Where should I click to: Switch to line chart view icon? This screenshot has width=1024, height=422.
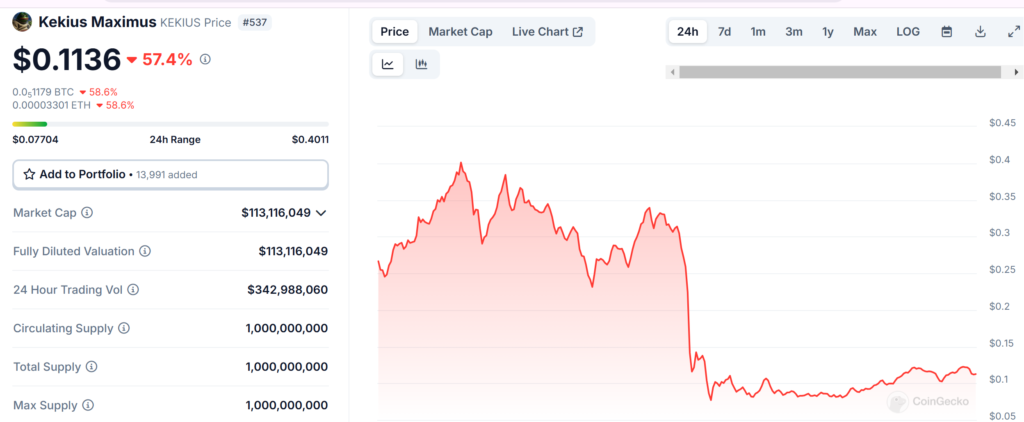click(388, 65)
